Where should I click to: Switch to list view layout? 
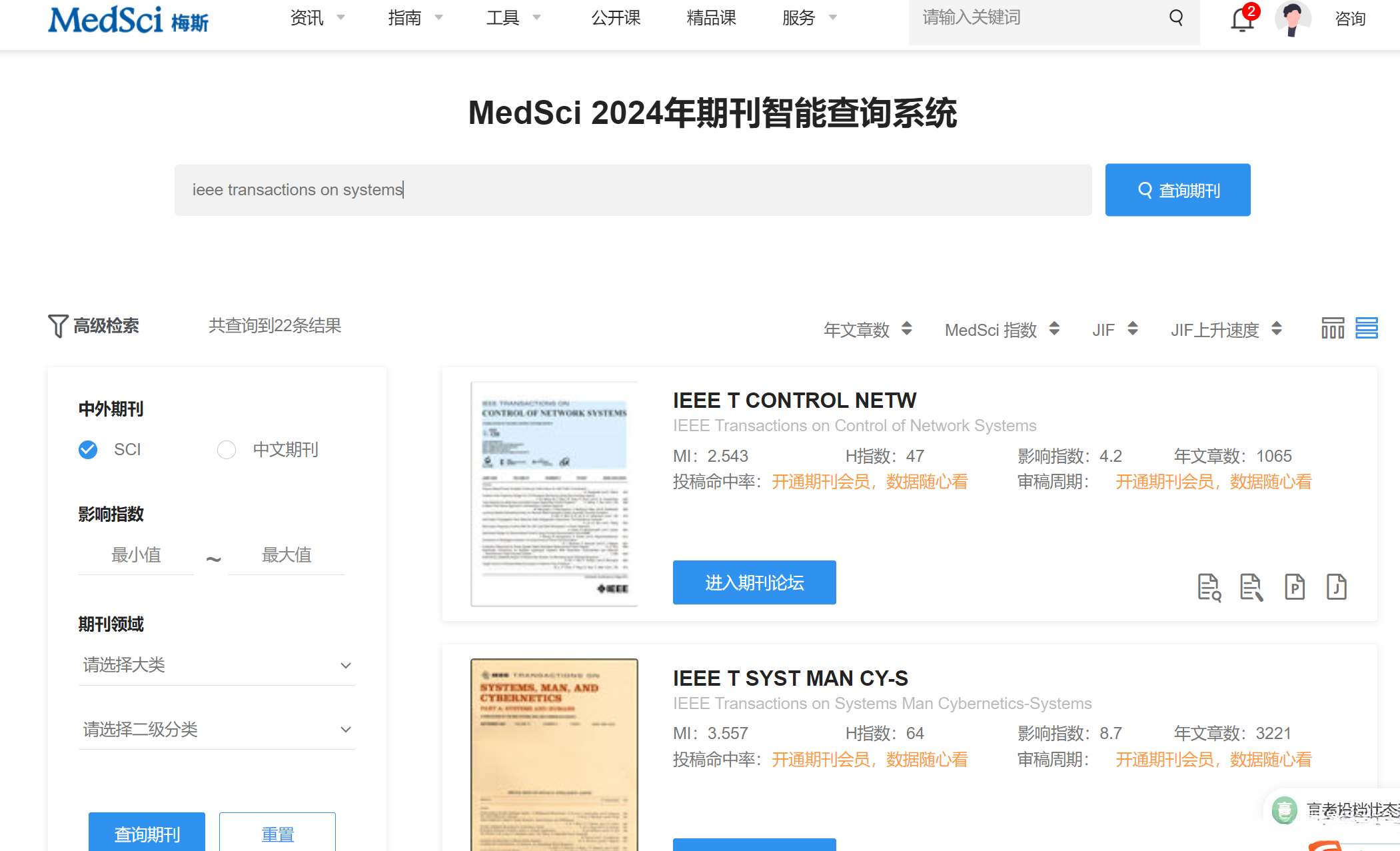point(1366,328)
